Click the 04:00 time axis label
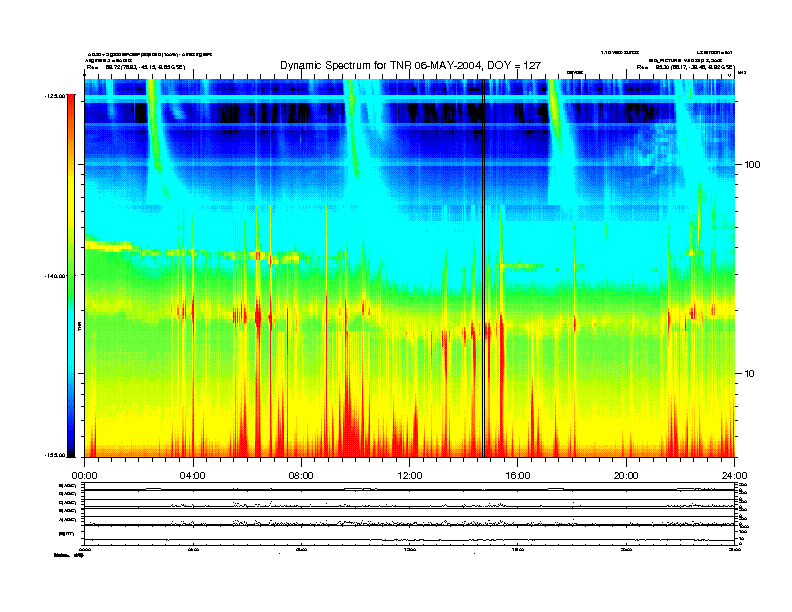 coord(193,476)
